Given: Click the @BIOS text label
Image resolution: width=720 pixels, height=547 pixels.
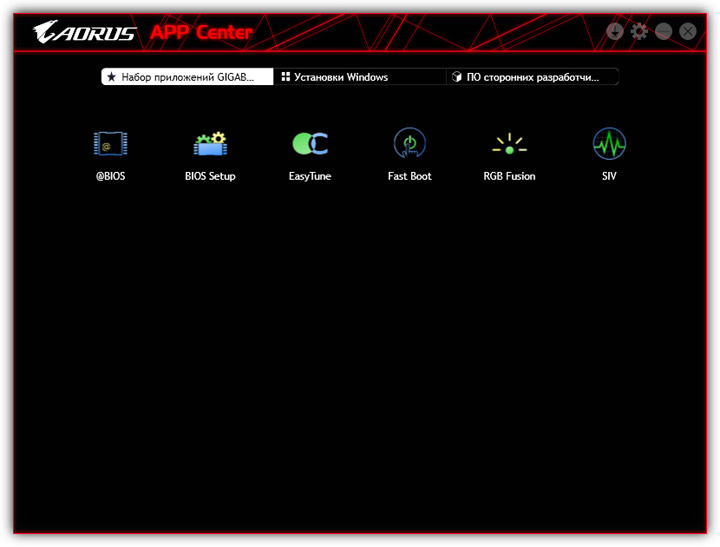Looking at the screenshot, I should pyautogui.click(x=111, y=176).
